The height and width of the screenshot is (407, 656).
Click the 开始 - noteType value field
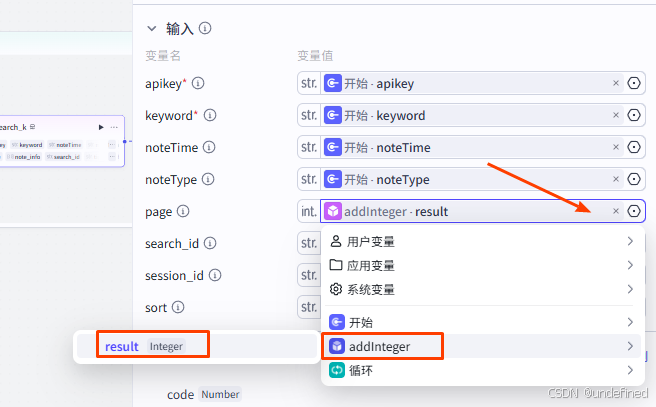tap(472, 179)
